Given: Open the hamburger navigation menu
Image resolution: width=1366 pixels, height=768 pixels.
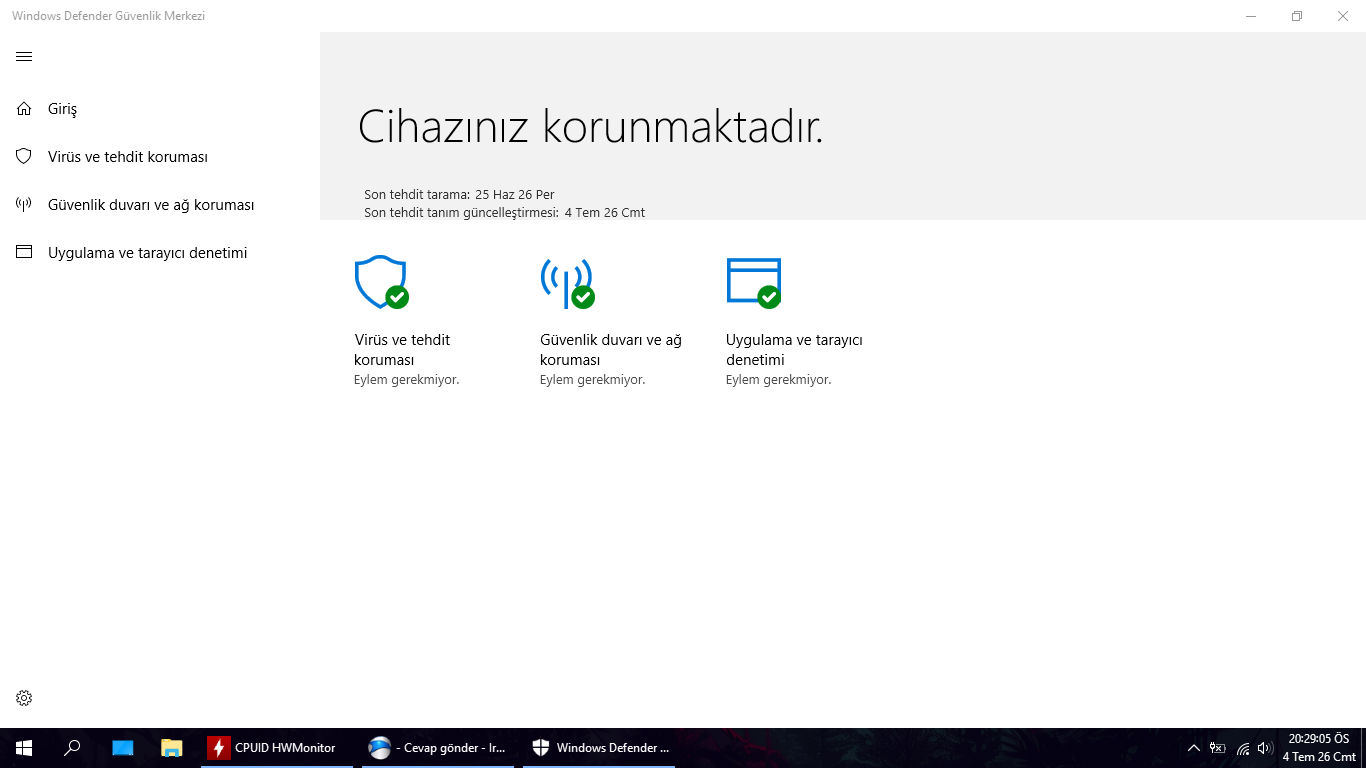Looking at the screenshot, I should pos(24,57).
